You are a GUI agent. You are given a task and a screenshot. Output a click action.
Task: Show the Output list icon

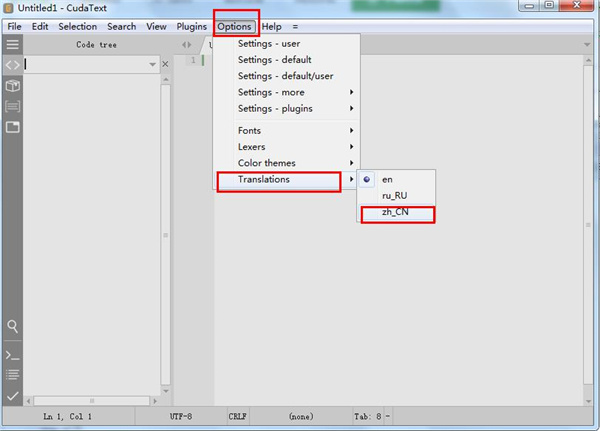12,375
